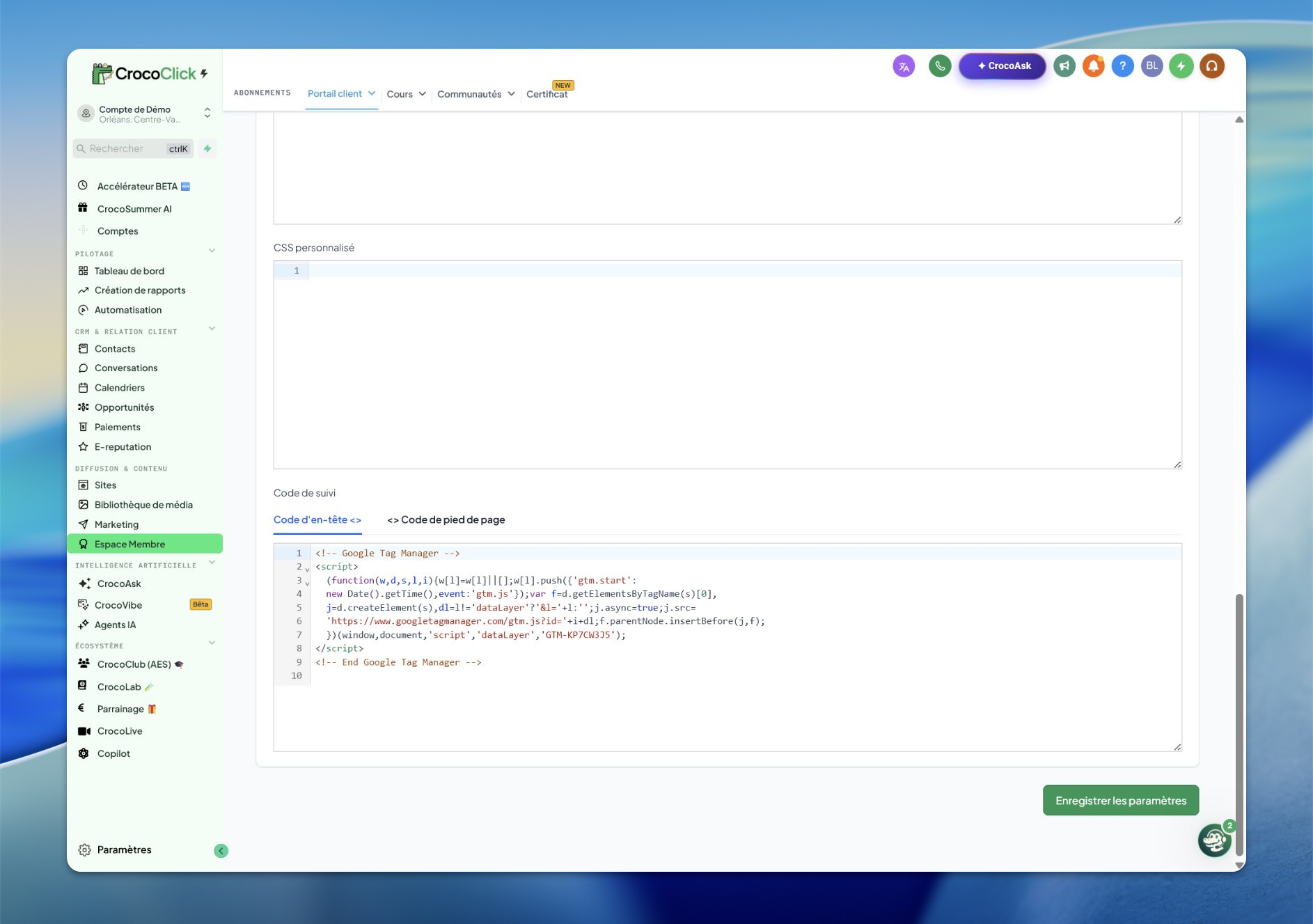The height and width of the screenshot is (924, 1313).
Task: Open the Certificat tab
Action: pyautogui.click(x=547, y=94)
